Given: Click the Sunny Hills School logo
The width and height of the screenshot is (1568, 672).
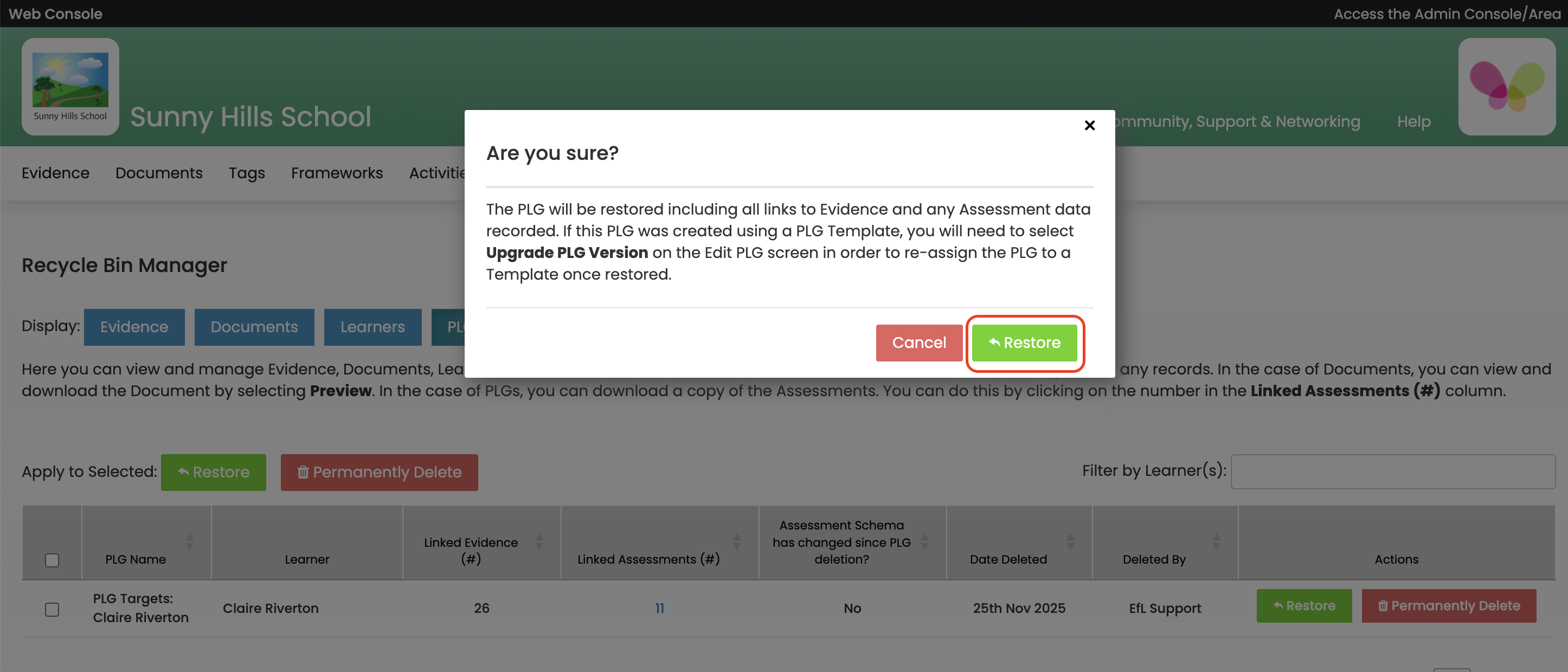Looking at the screenshot, I should point(70,86).
